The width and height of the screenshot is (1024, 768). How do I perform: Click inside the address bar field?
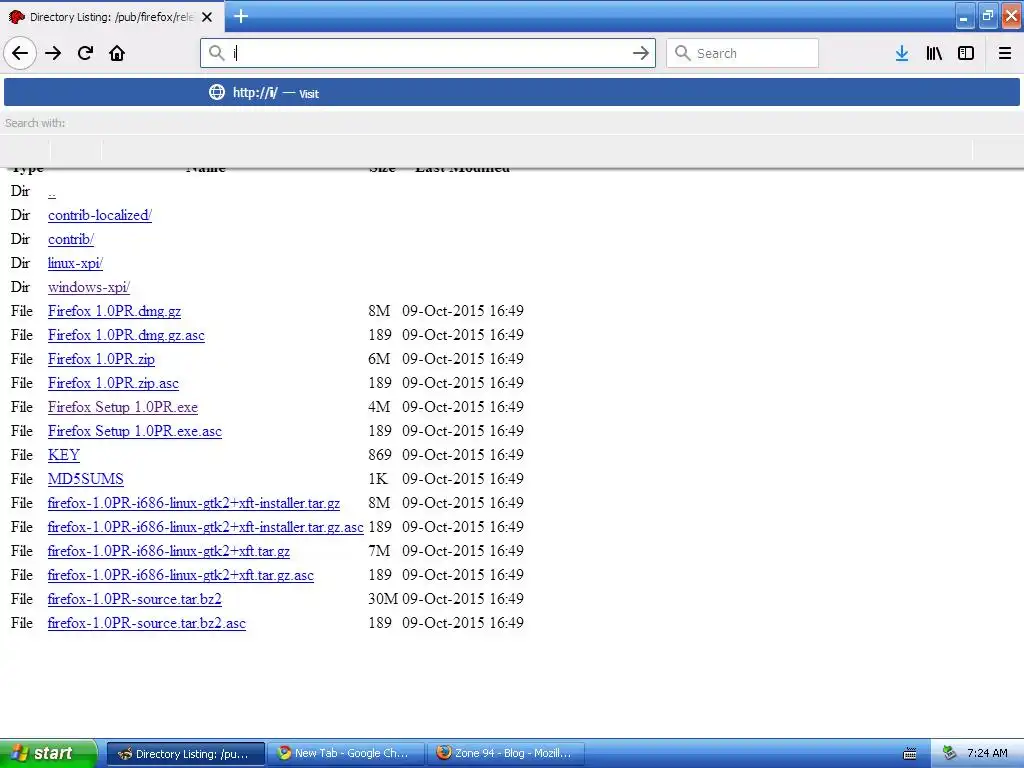(428, 53)
